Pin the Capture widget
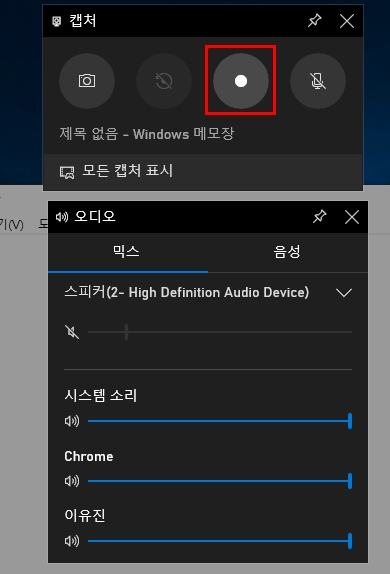 315,21
